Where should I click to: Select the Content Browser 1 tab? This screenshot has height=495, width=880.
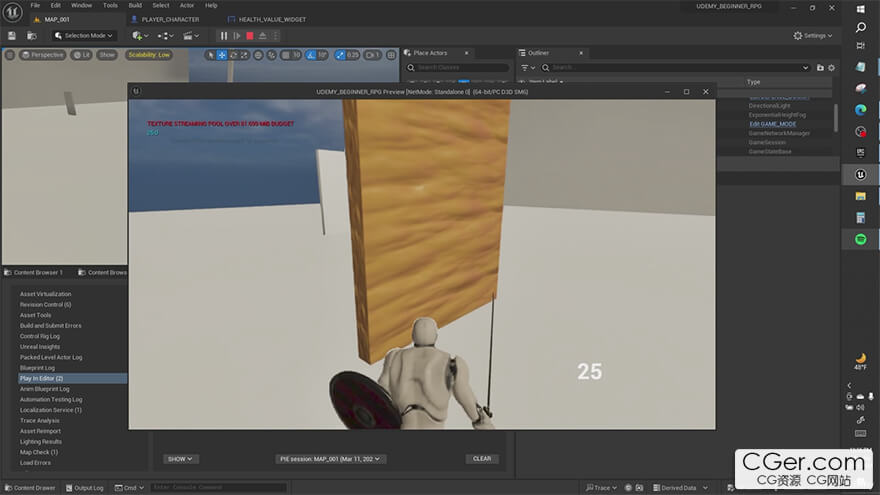click(x=34, y=272)
